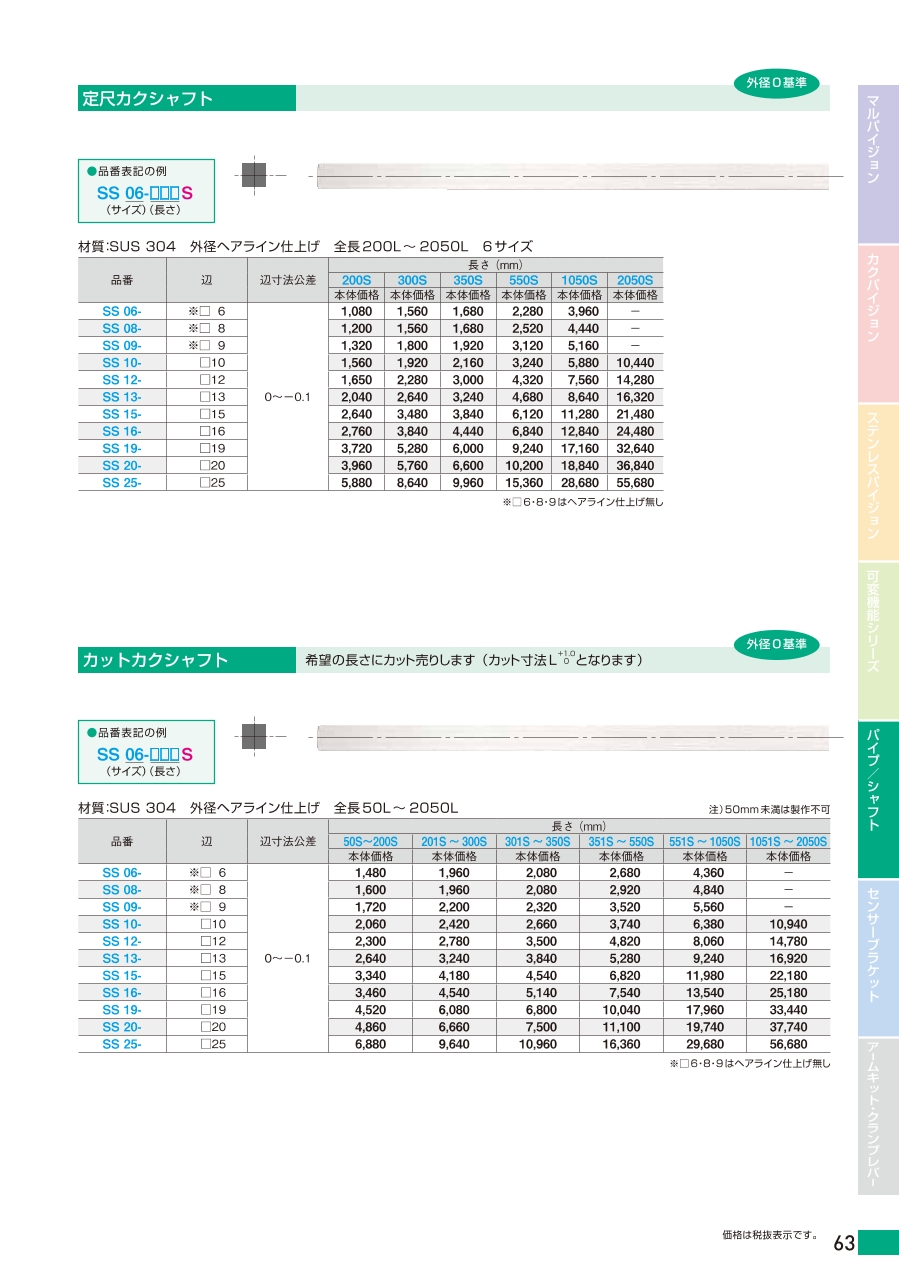
Task: Click SS 25- part number in 定尺カクシャフト table
Action: pyautogui.click(x=122, y=482)
